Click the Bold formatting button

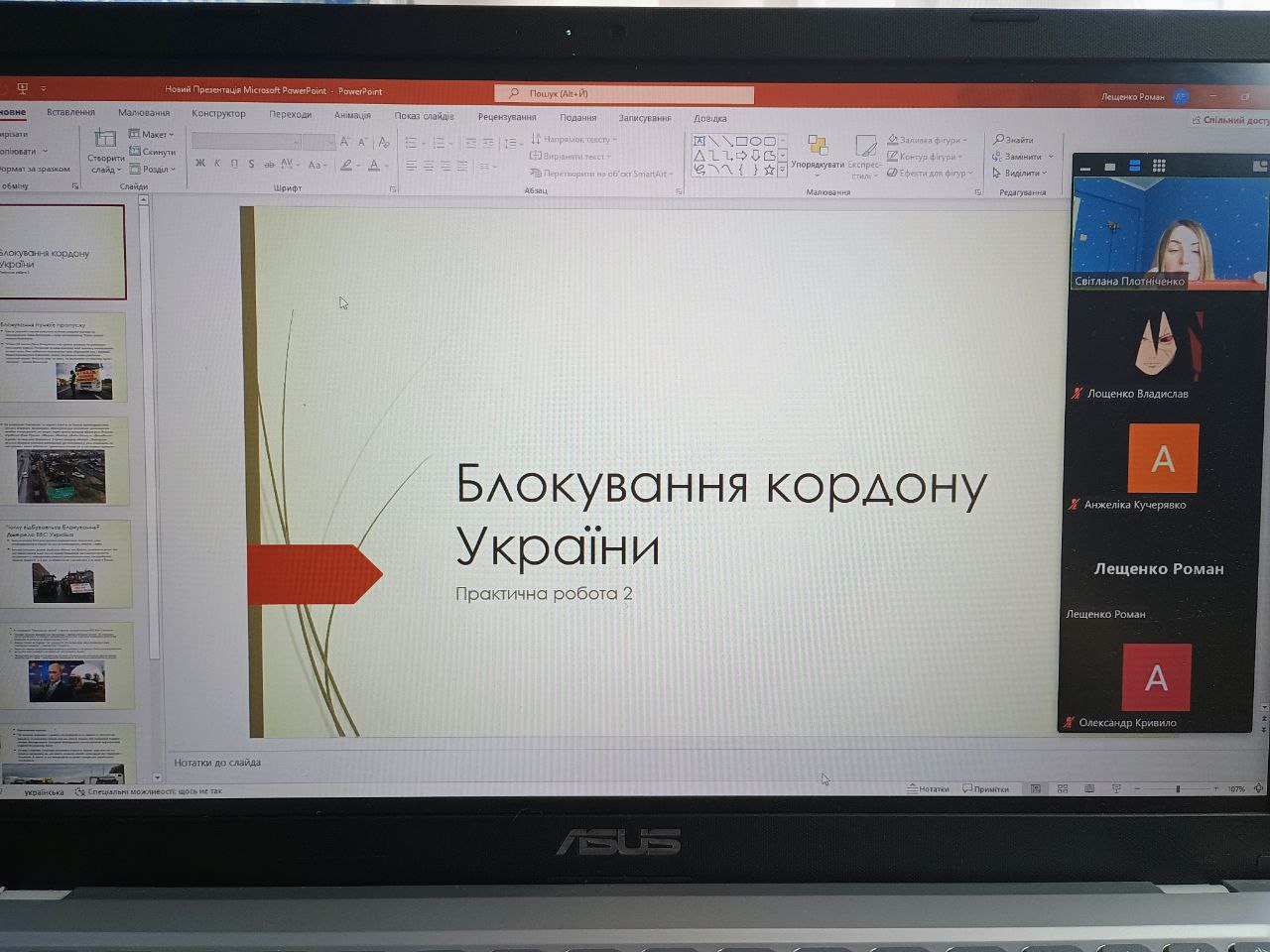[x=200, y=164]
